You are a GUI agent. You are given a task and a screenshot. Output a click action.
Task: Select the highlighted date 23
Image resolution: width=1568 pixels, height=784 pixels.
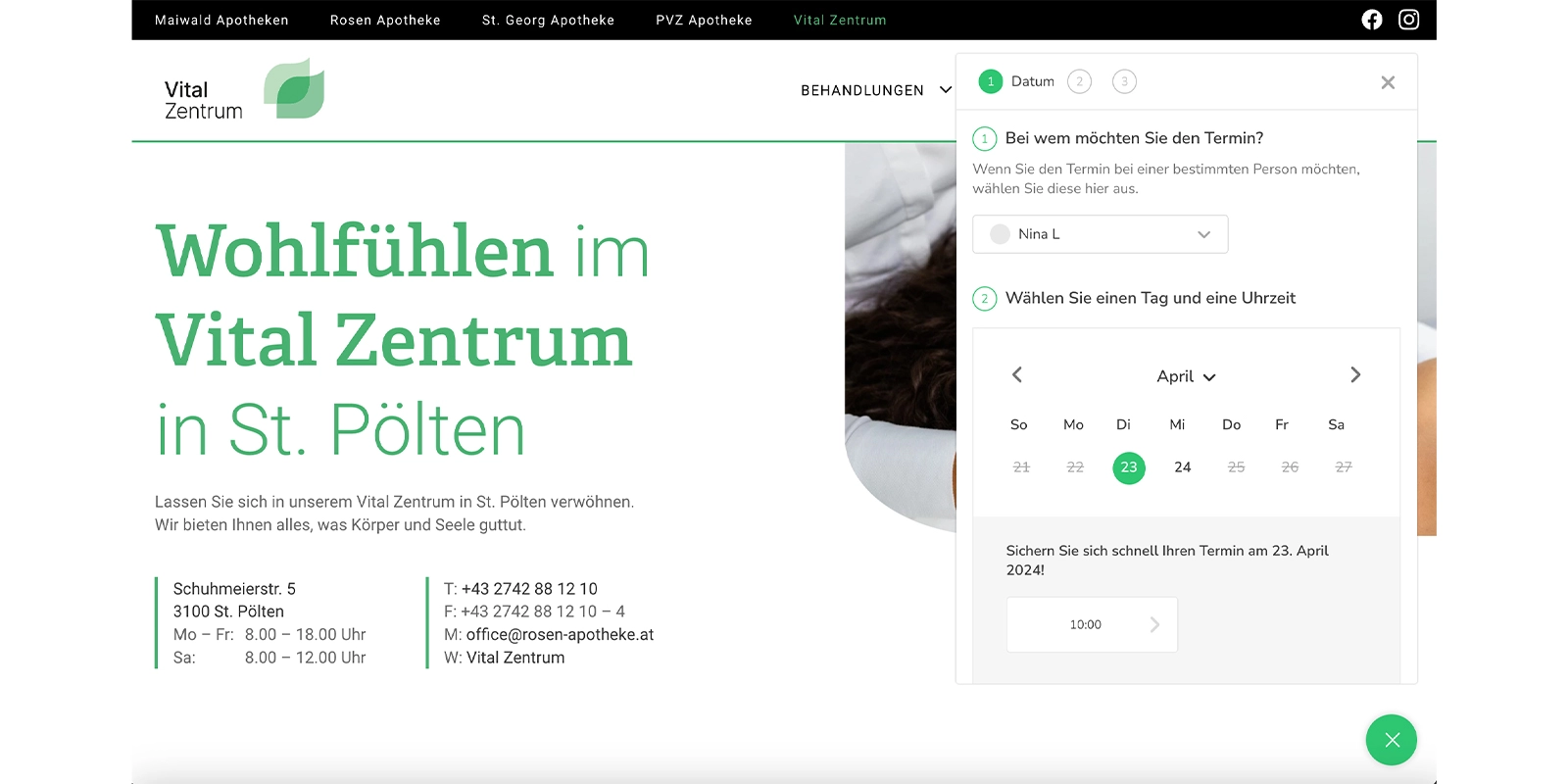point(1129,467)
